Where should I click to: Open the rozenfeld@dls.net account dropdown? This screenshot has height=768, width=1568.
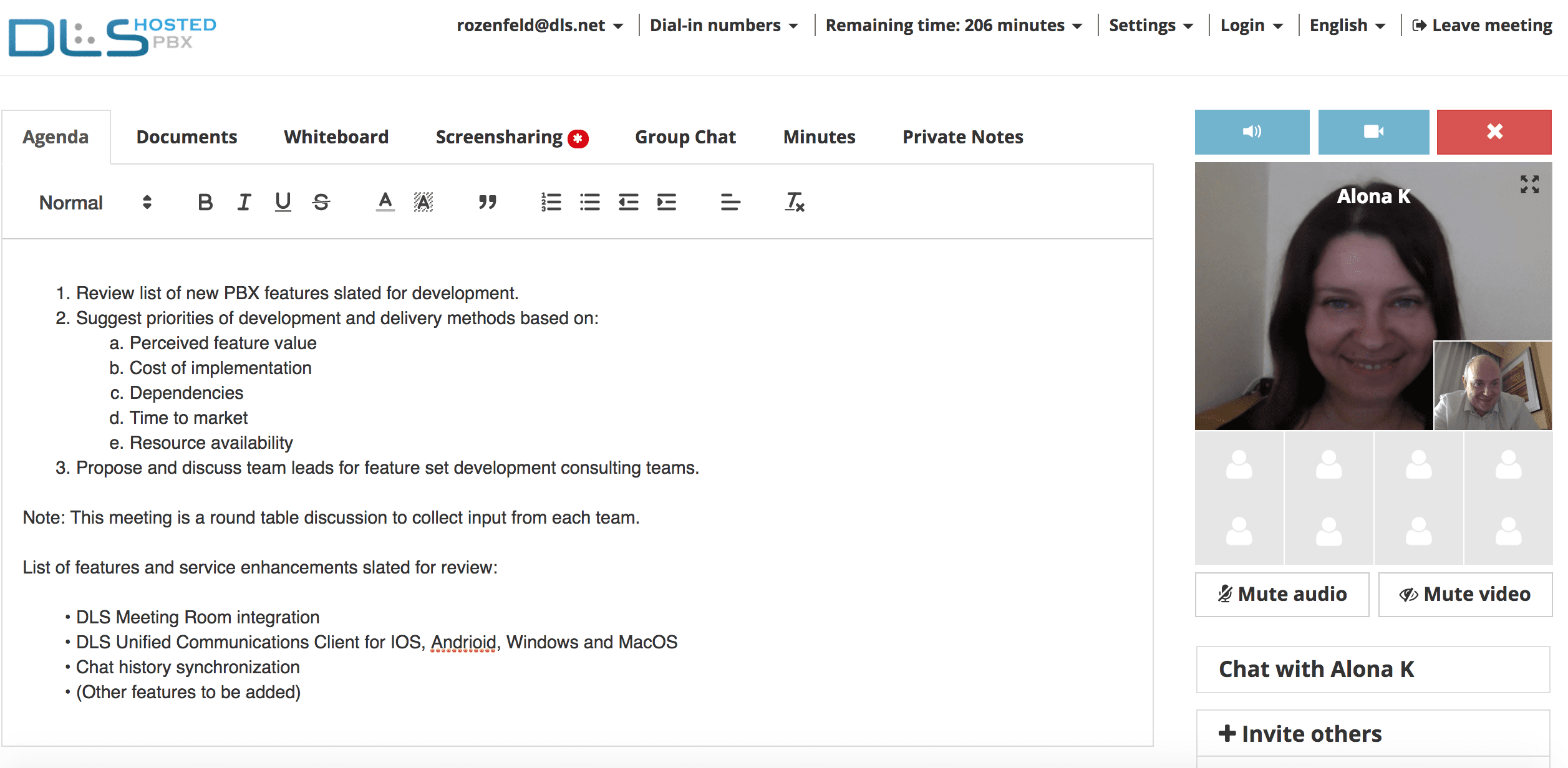(x=540, y=26)
